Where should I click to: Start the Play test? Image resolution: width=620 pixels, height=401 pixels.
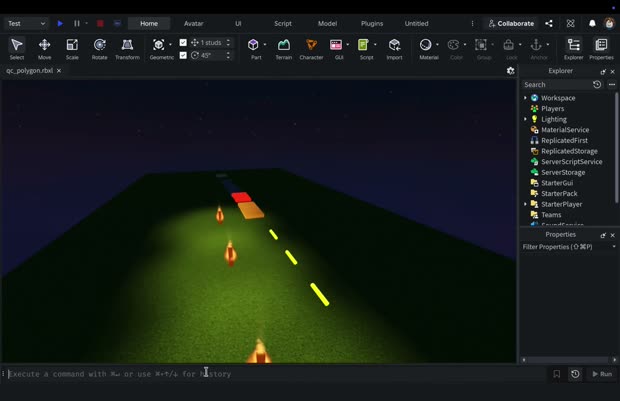pyautogui.click(x=60, y=23)
